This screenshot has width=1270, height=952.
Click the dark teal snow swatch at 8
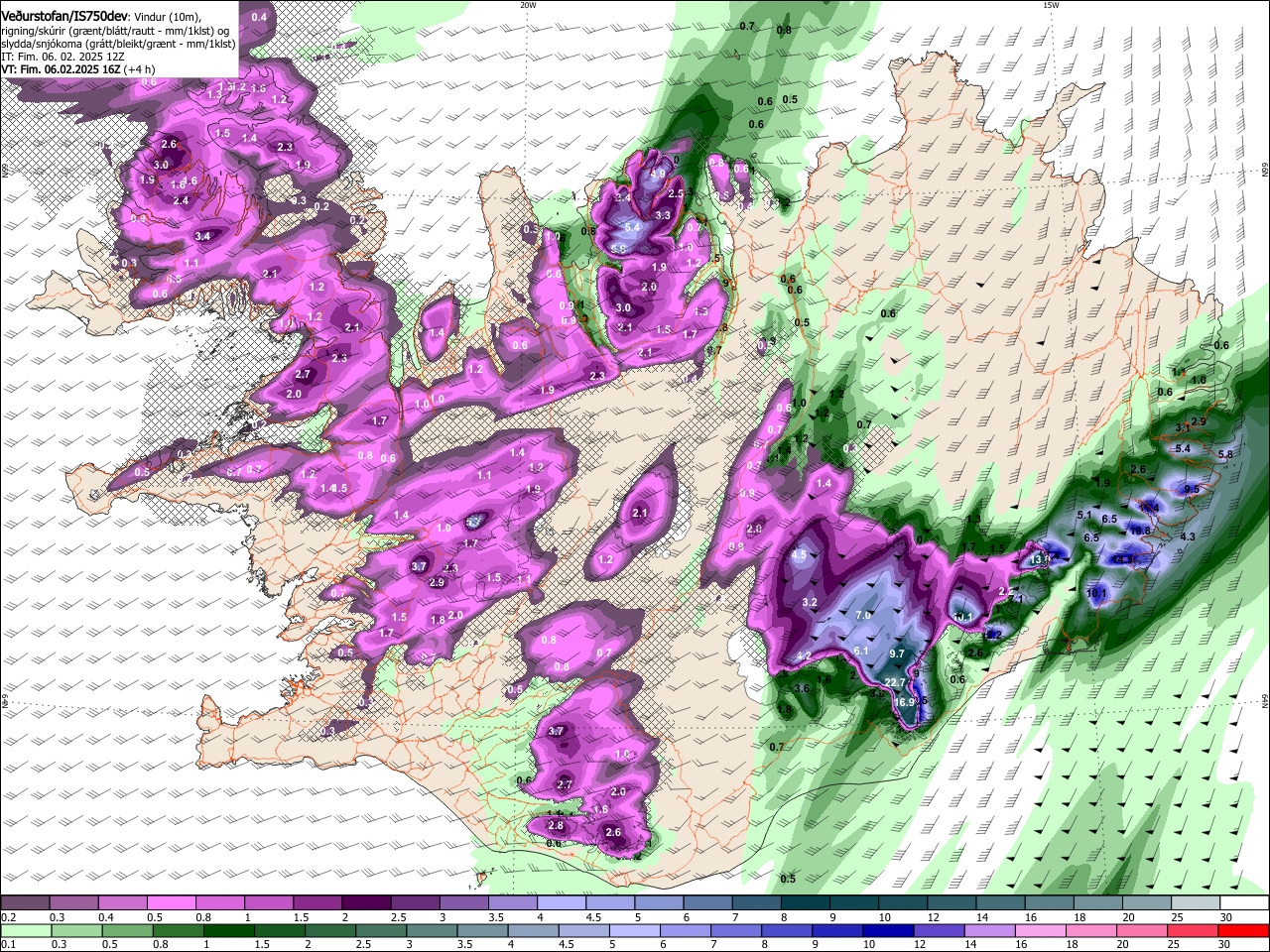[x=806, y=903]
